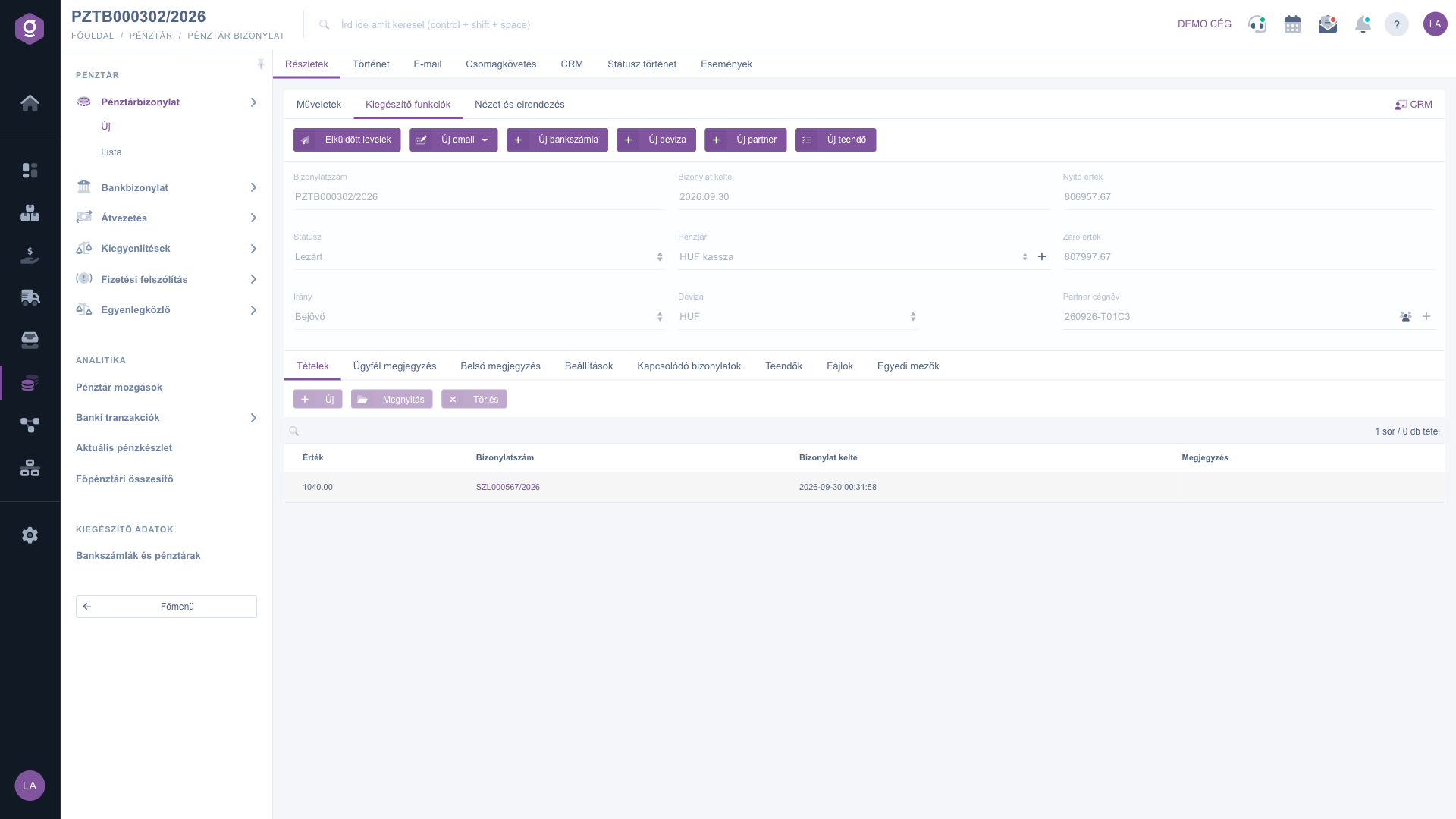
Task: Expand the Pénztárbizonylat menu chevron
Action: pos(253,102)
